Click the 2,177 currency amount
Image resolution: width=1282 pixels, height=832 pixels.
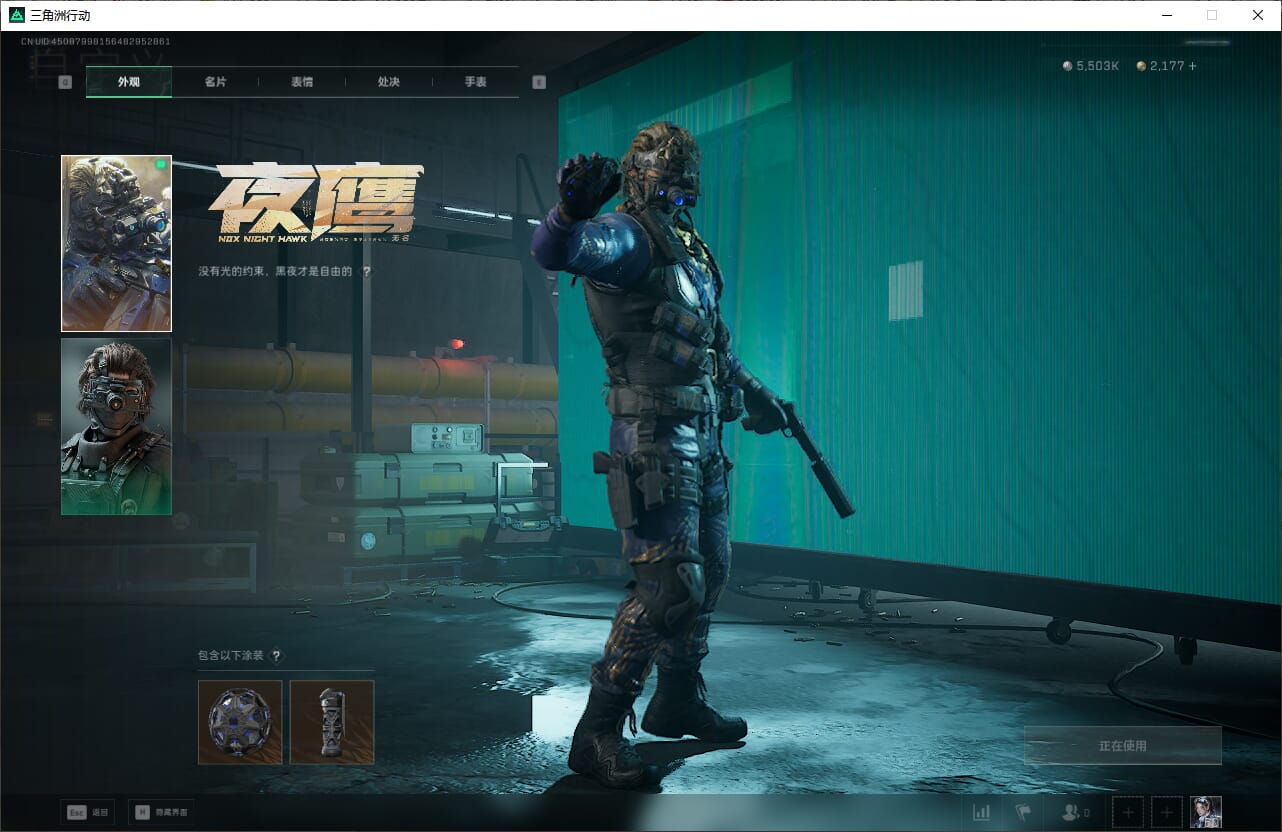click(x=1167, y=66)
